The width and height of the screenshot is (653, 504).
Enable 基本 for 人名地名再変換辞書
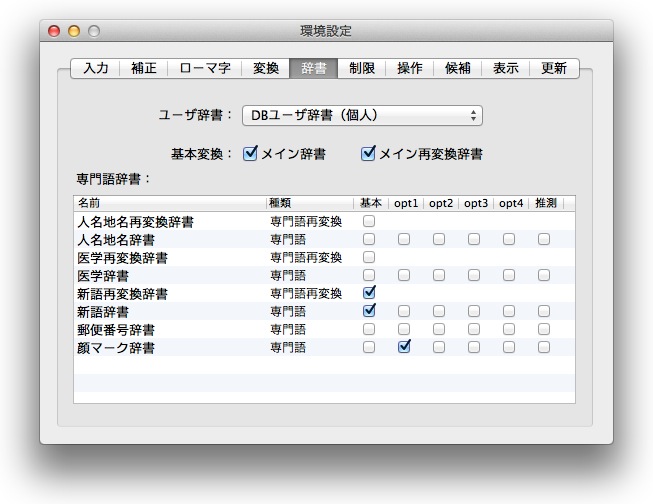(x=369, y=221)
